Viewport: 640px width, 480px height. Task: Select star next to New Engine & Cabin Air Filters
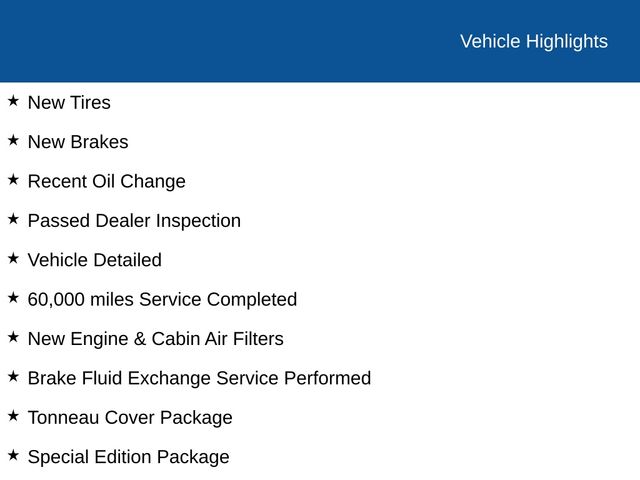13,337
